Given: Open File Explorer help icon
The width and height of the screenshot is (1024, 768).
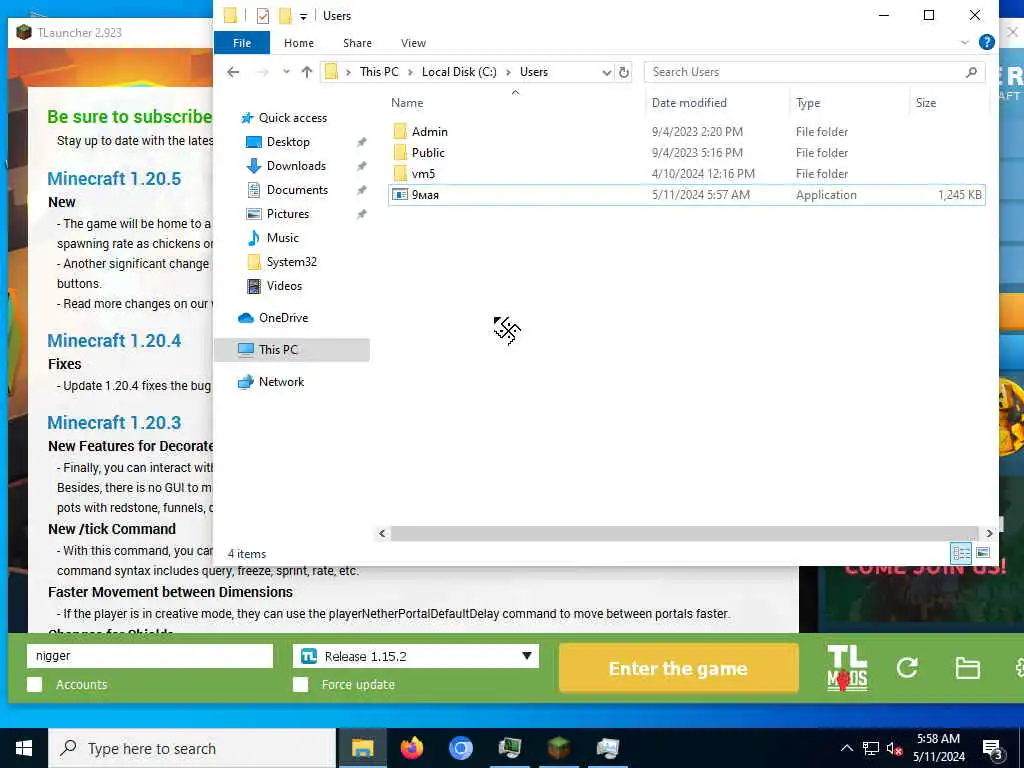Looking at the screenshot, I should tap(987, 42).
